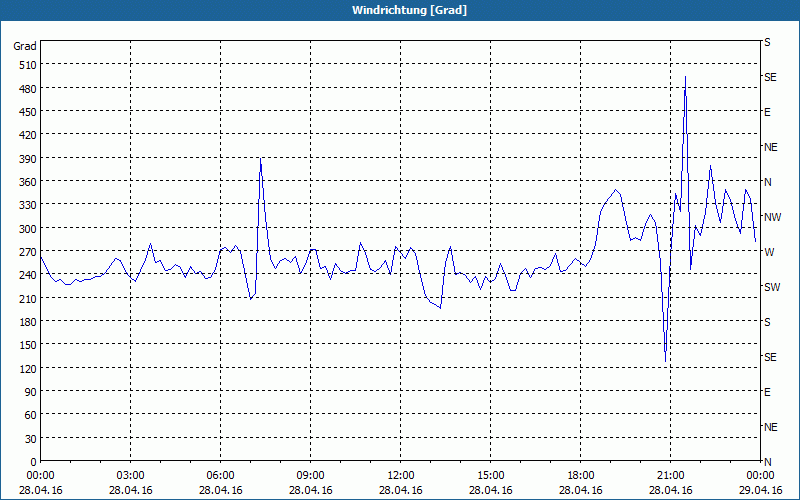Click the 360 y-axis value
800x500 pixels.
pyautogui.click(x=28, y=182)
